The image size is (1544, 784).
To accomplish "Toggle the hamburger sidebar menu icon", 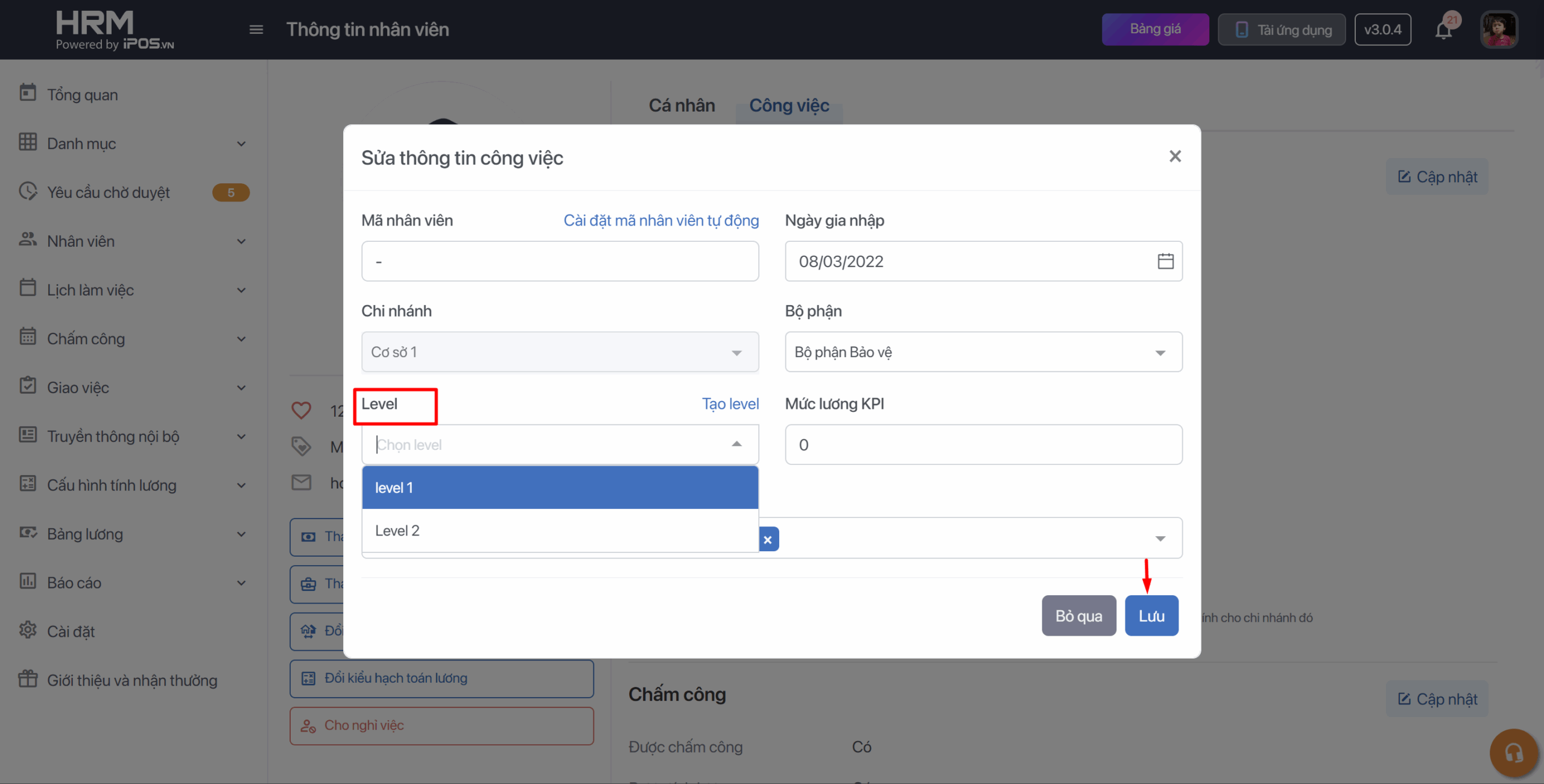I will 256,30.
